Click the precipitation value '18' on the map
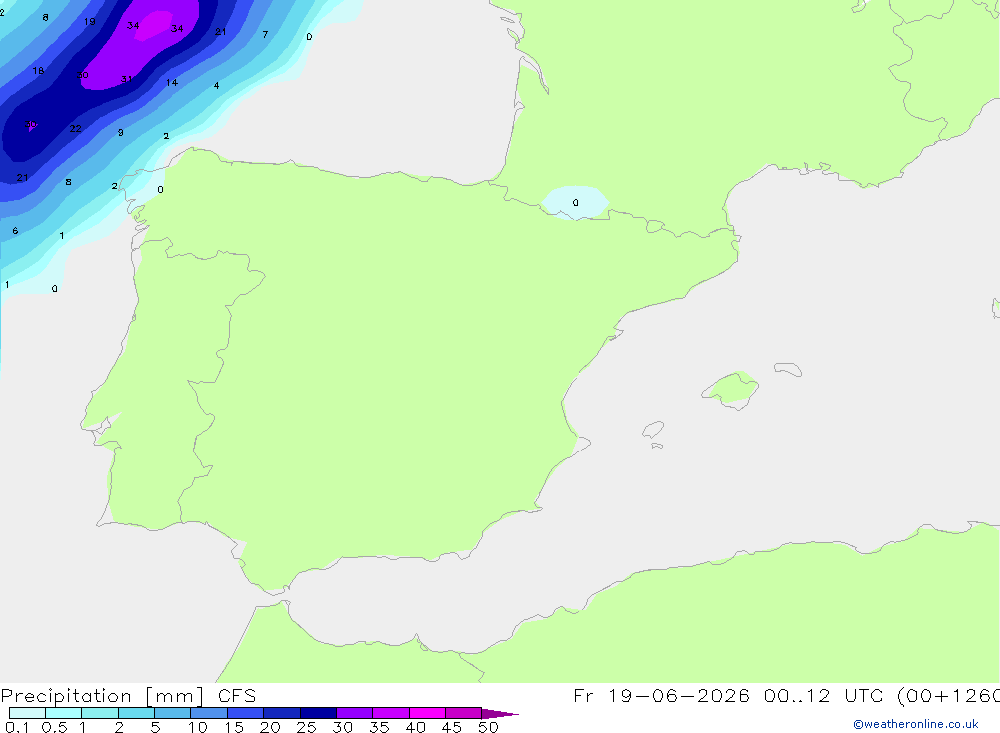This screenshot has width=1000, height=733. coord(38,71)
